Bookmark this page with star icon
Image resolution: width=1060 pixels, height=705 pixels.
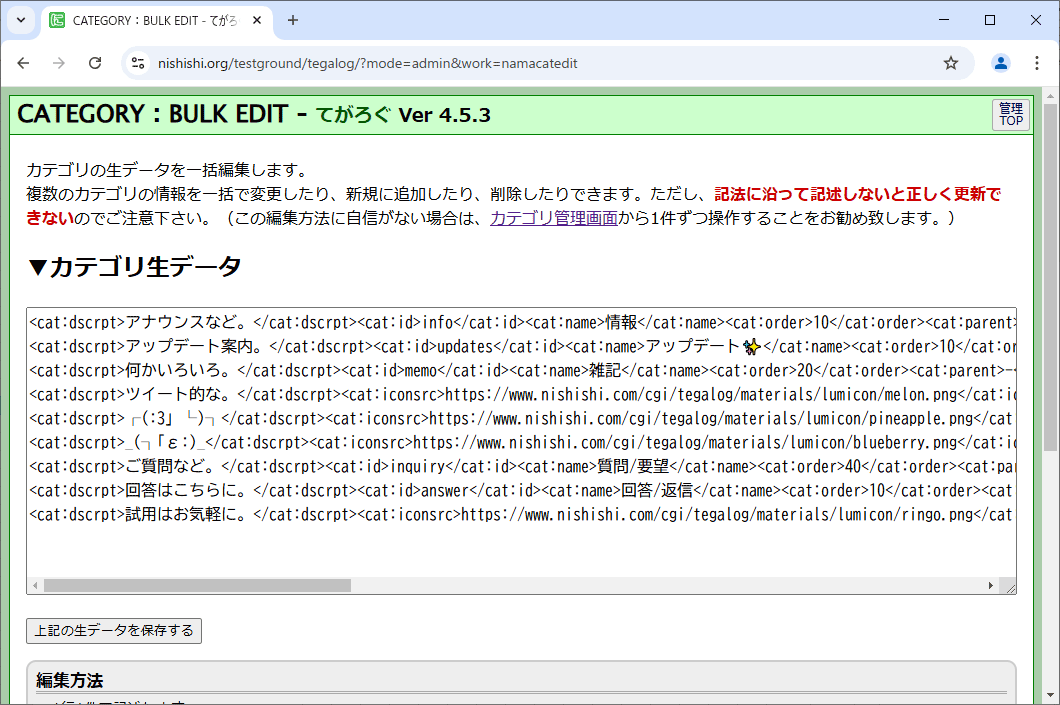pyautogui.click(x=950, y=63)
